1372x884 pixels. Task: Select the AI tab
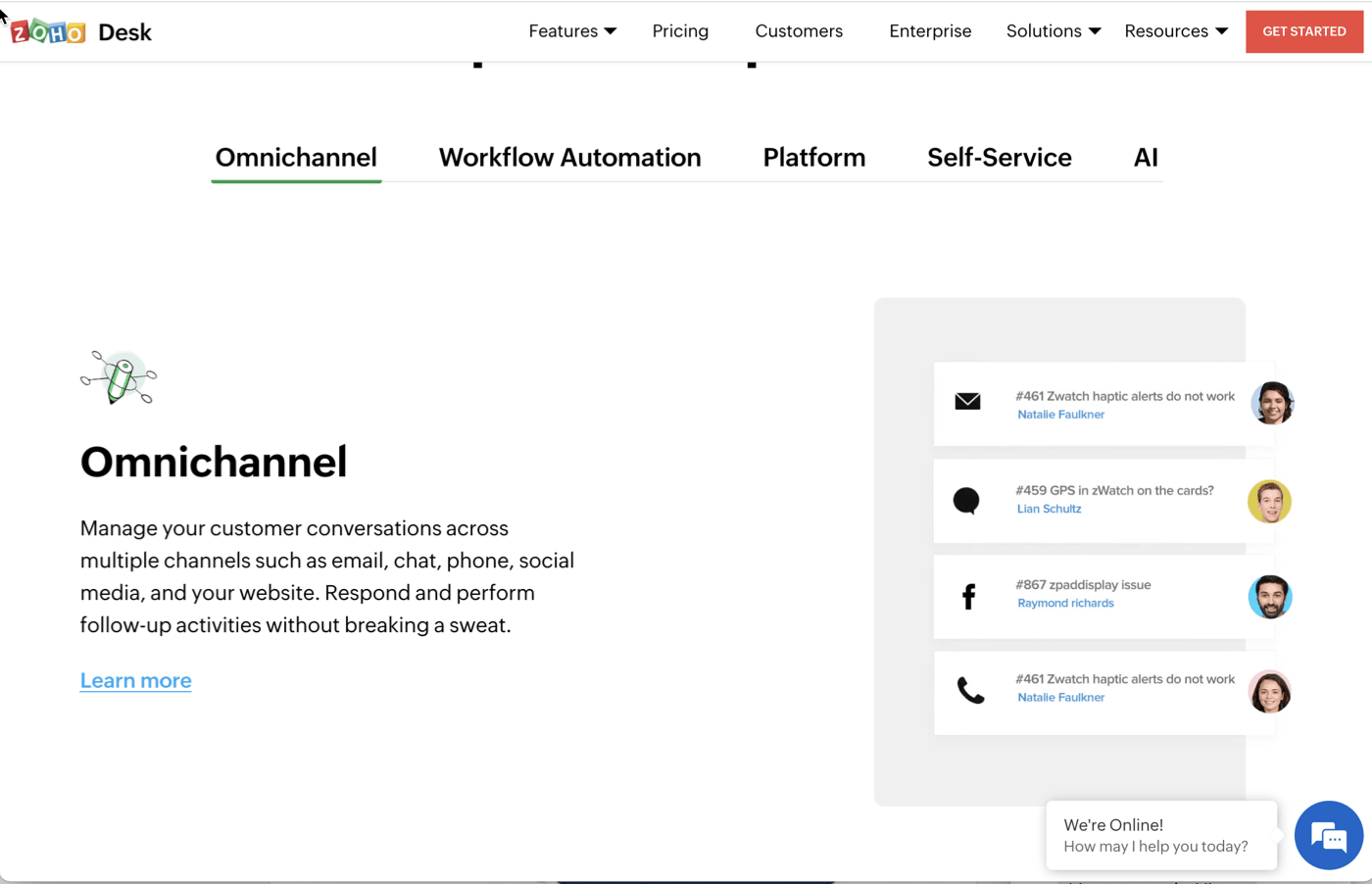pos(1146,158)
